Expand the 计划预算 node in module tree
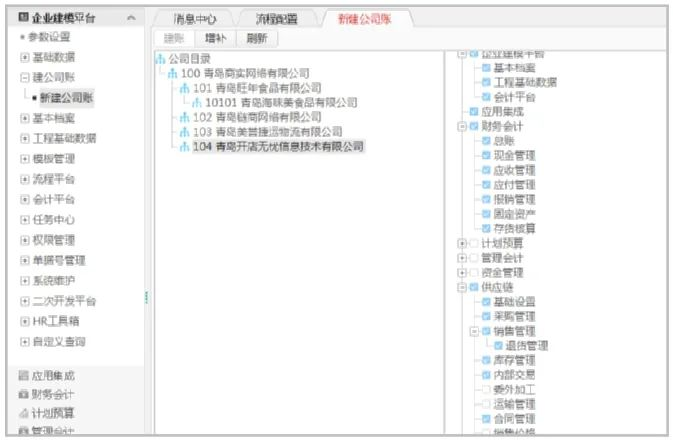 tap(461, 243)
